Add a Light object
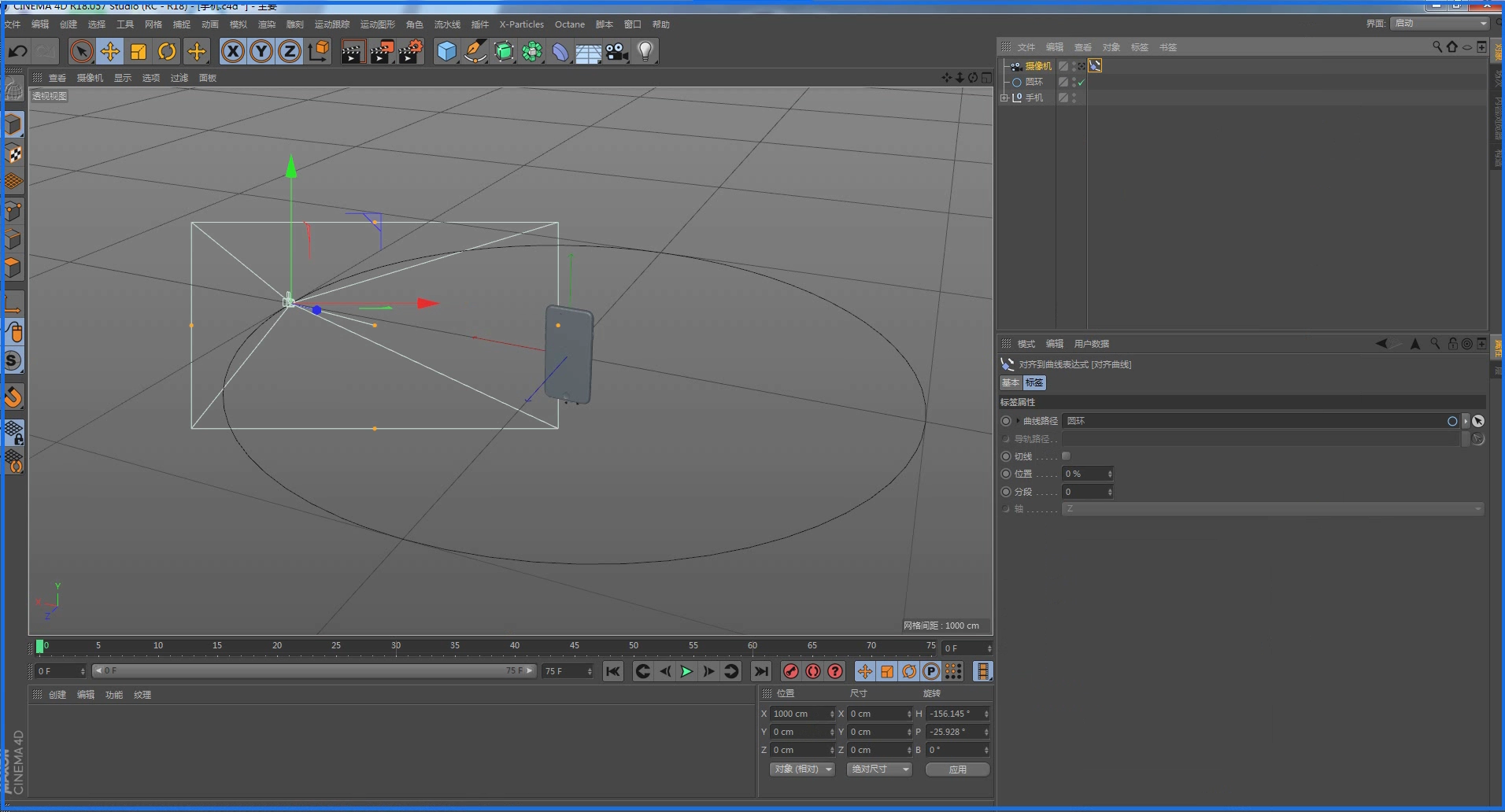Screen dimensions: 1505x812 tap(645, 52)
